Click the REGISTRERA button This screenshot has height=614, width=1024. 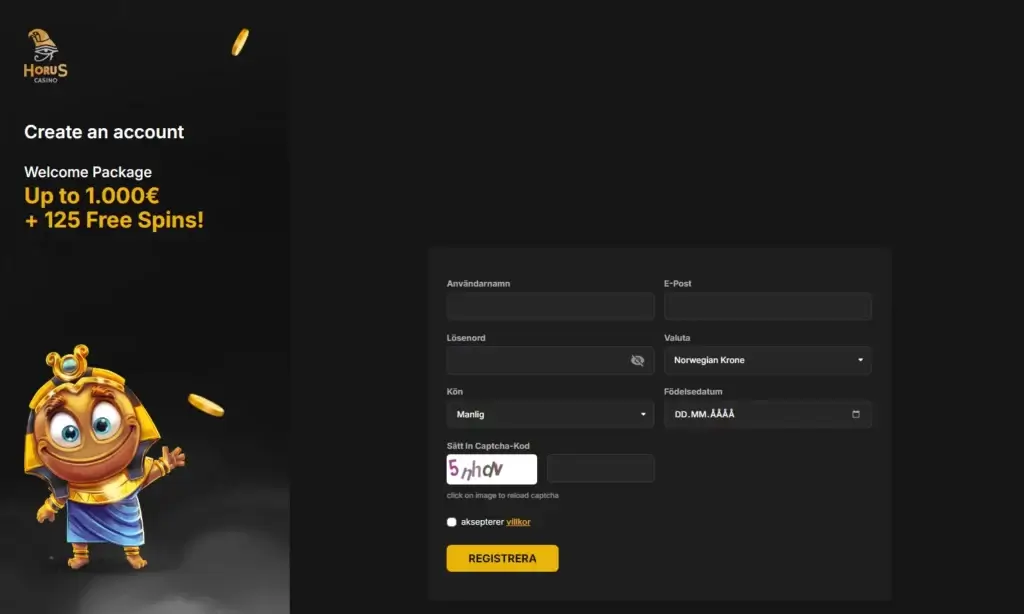pyautogui.click(x=502, y=558)
